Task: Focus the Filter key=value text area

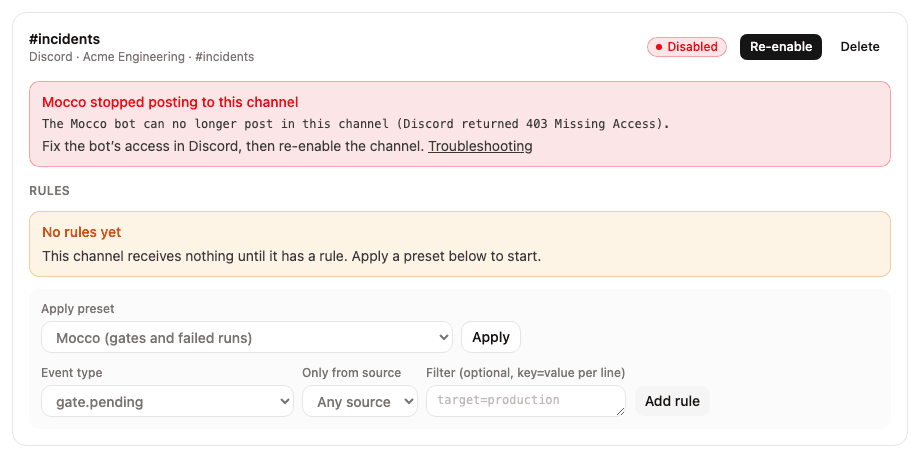Action: (526, 401)
